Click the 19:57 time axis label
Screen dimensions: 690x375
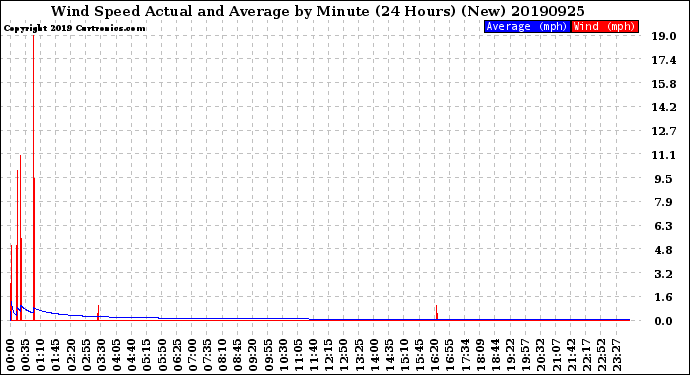(525, 355)
